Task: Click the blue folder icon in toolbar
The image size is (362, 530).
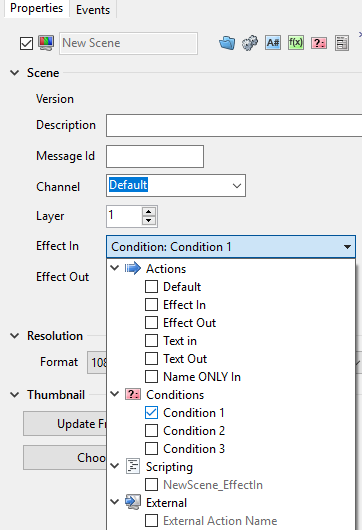Action: click(227, 43)
